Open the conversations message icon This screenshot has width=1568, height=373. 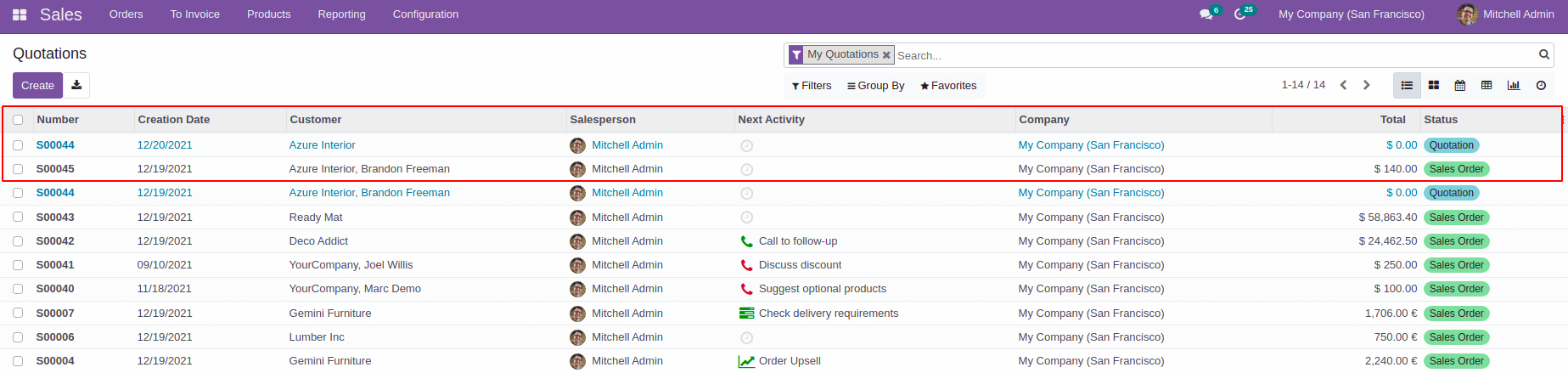(x=1206, y=14)
